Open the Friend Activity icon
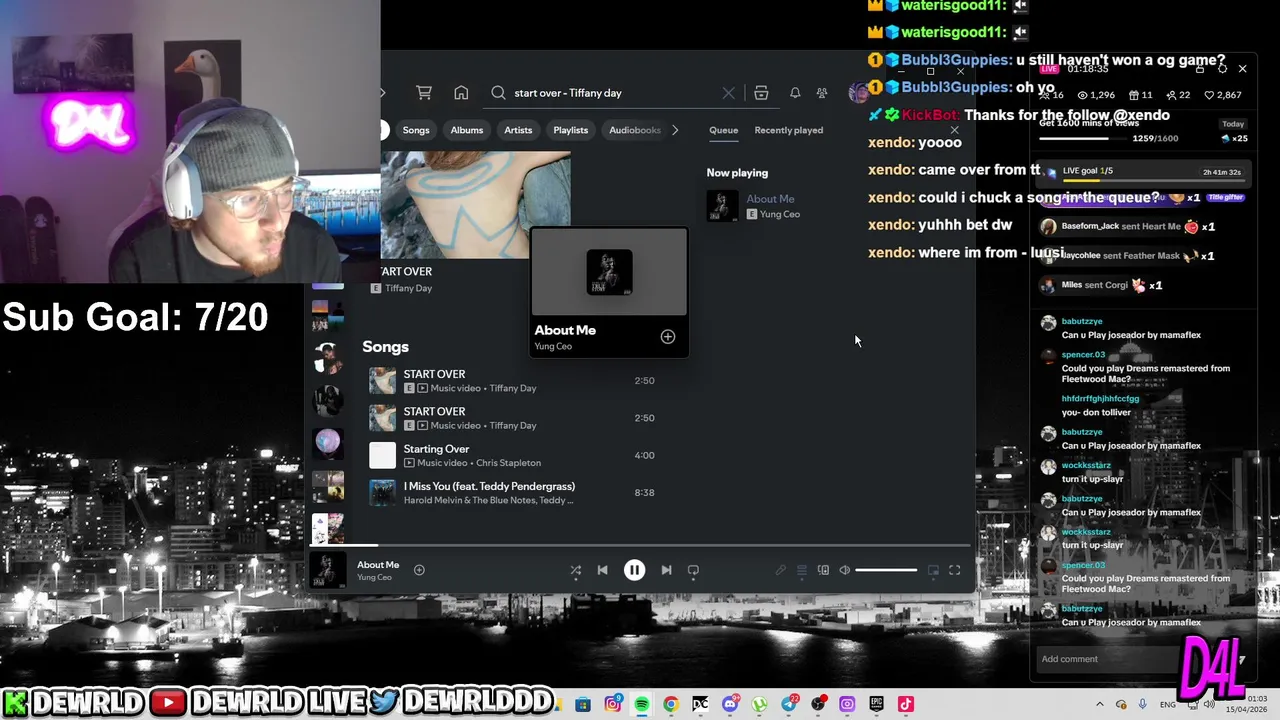This screenshot has width=1280, height=720. (x=822, y=93)
